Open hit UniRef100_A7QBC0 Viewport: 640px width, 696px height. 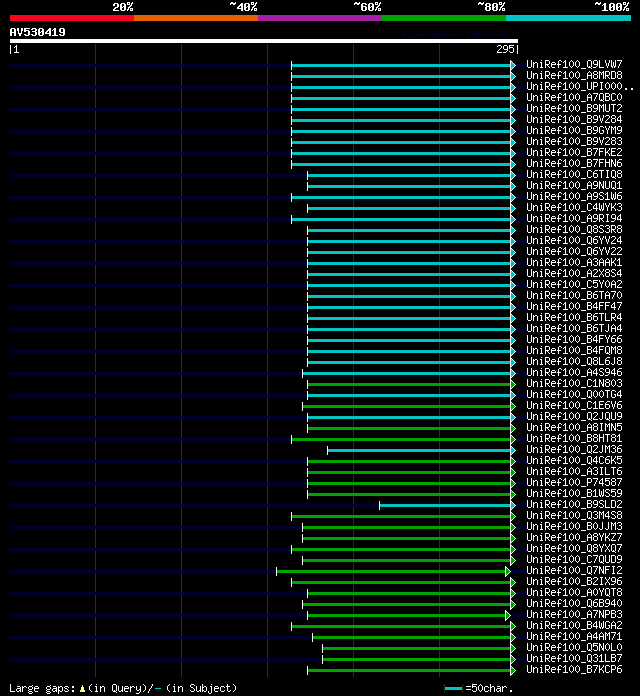pos(574,97)
